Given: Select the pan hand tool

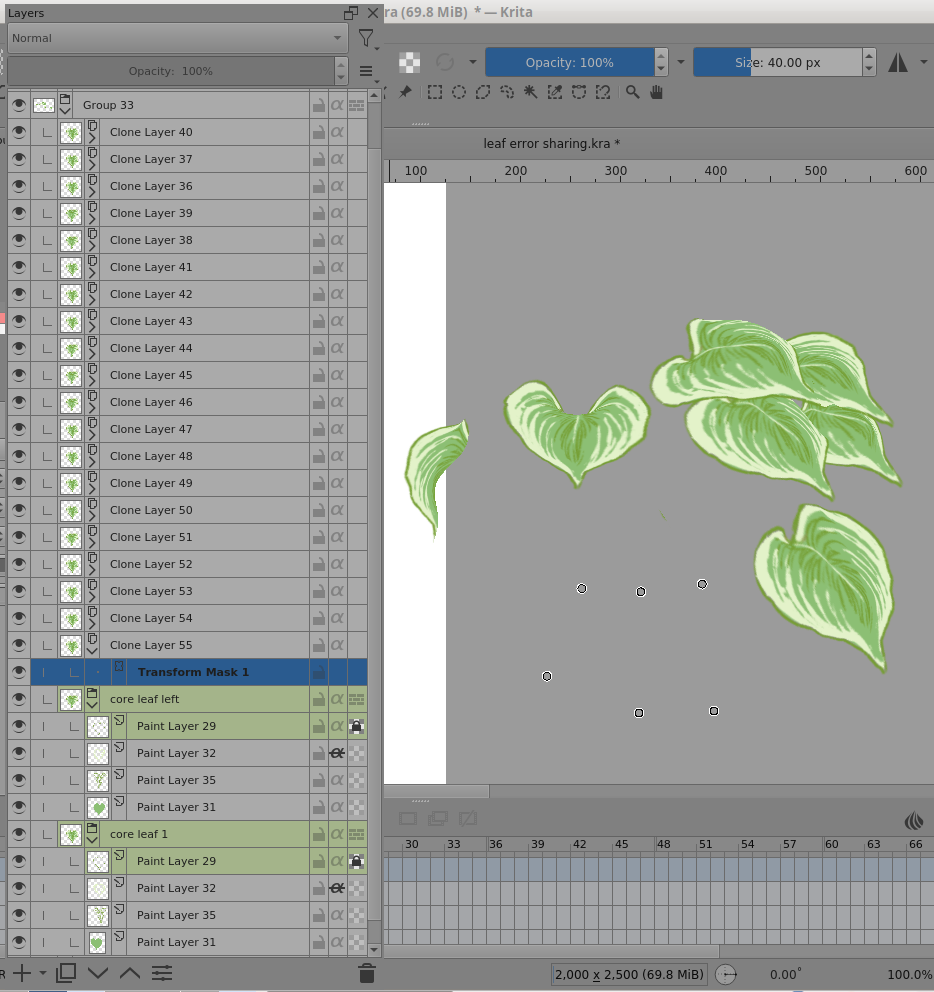Looking at the screenshot, I should pos(657,92).
